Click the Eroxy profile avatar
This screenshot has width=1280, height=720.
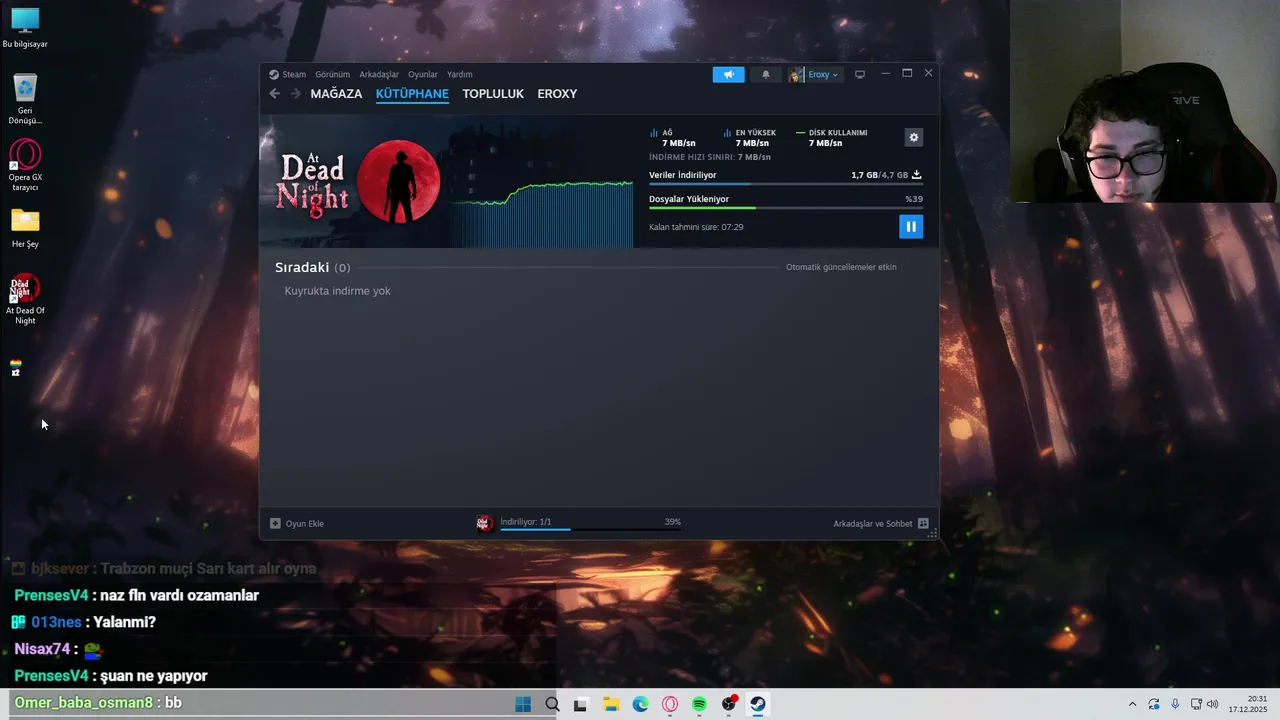tap(796, 74)
